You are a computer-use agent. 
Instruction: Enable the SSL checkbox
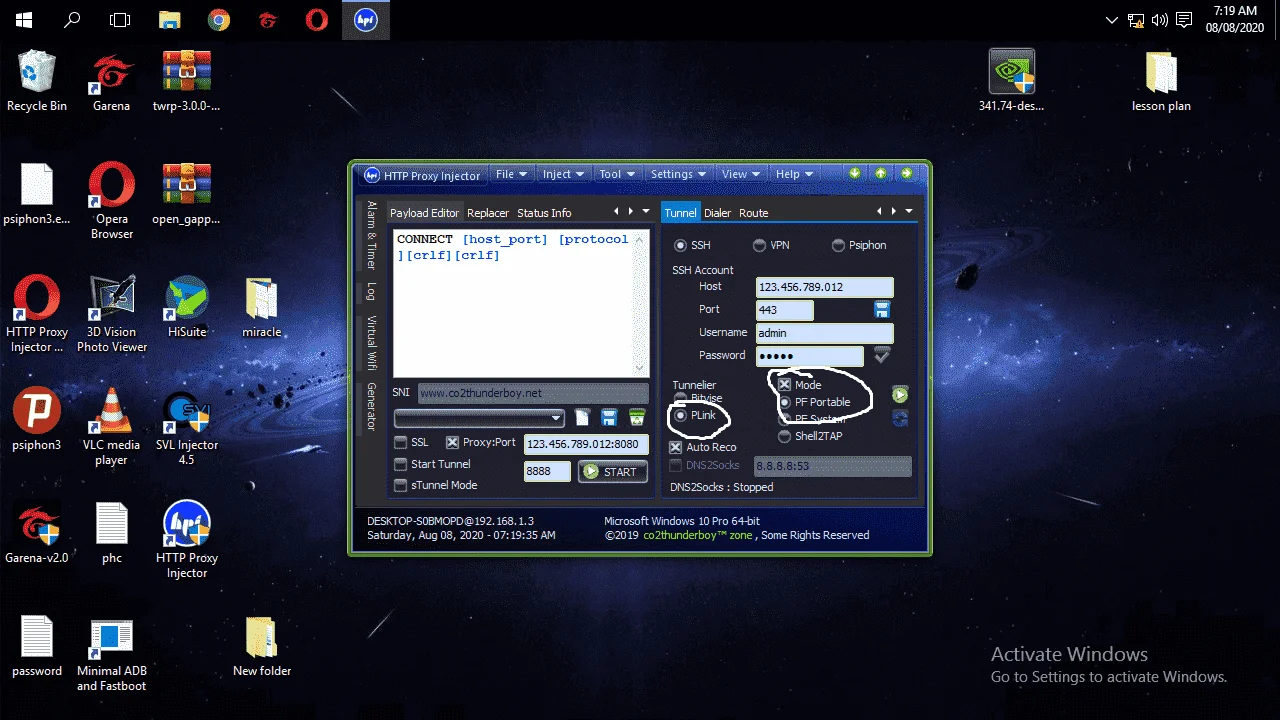point(401,442)
